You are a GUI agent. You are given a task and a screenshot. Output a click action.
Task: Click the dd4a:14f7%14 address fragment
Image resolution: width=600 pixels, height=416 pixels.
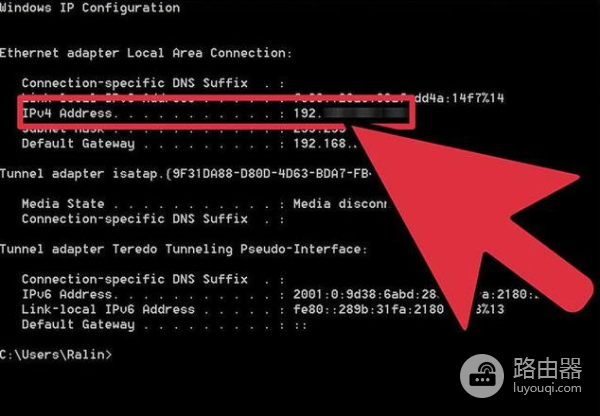459,98
